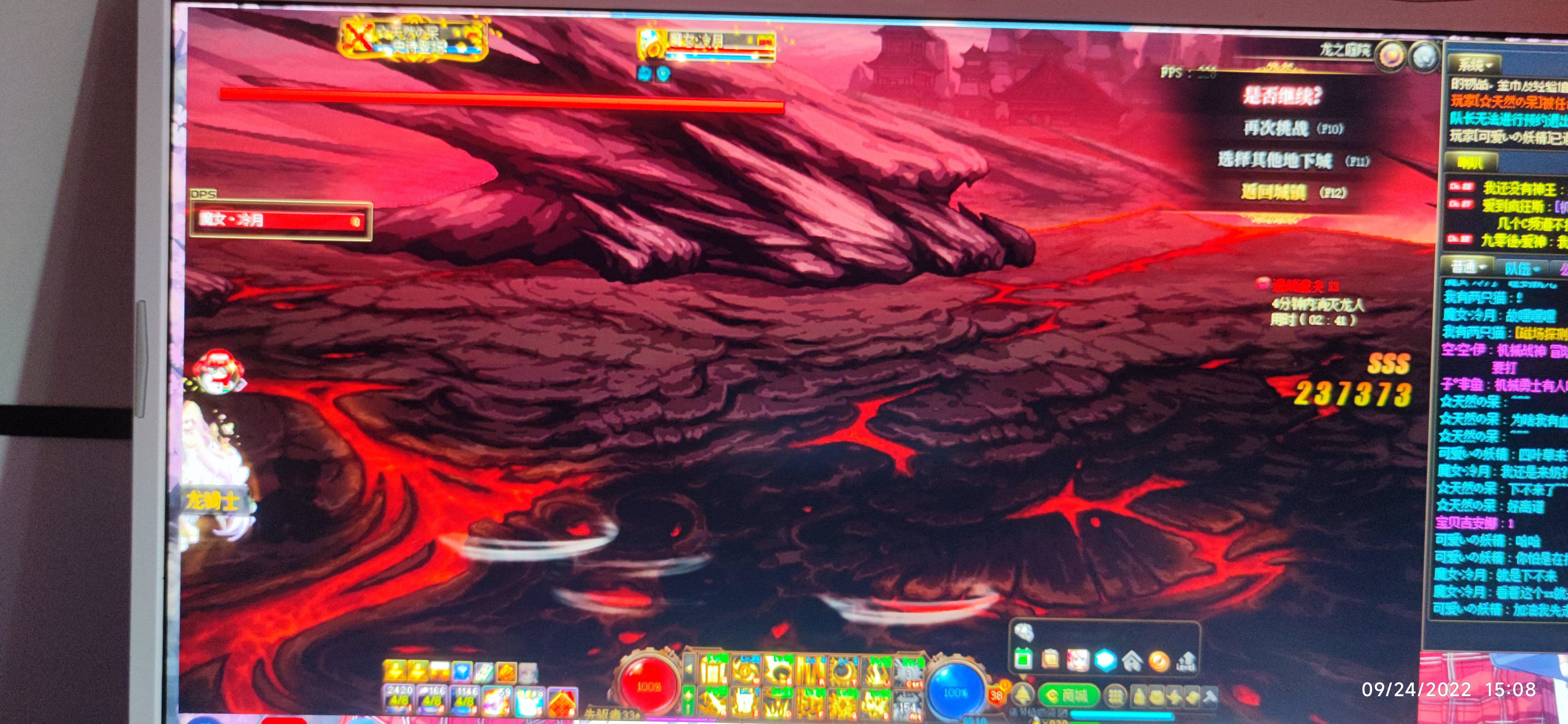Click the green arrow on lower skill row

(689, 700)
